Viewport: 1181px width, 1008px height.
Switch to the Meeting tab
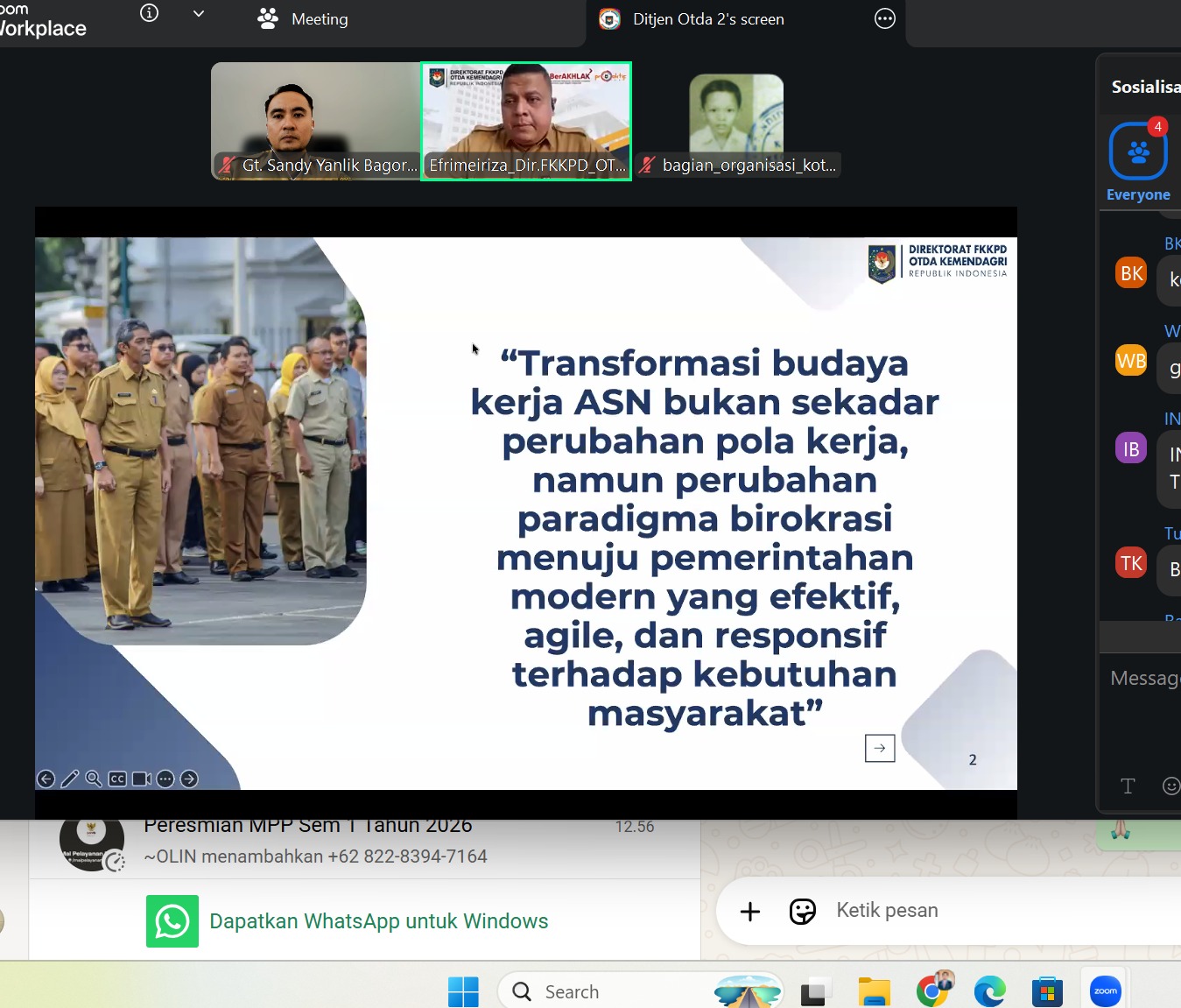(303, 18)
